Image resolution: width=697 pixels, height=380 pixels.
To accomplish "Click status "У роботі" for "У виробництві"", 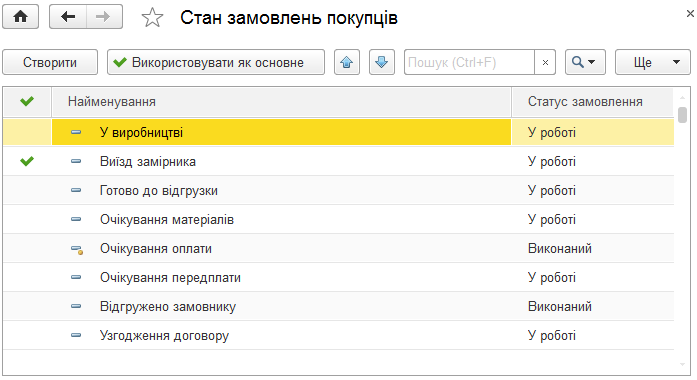I will point(552,132).
